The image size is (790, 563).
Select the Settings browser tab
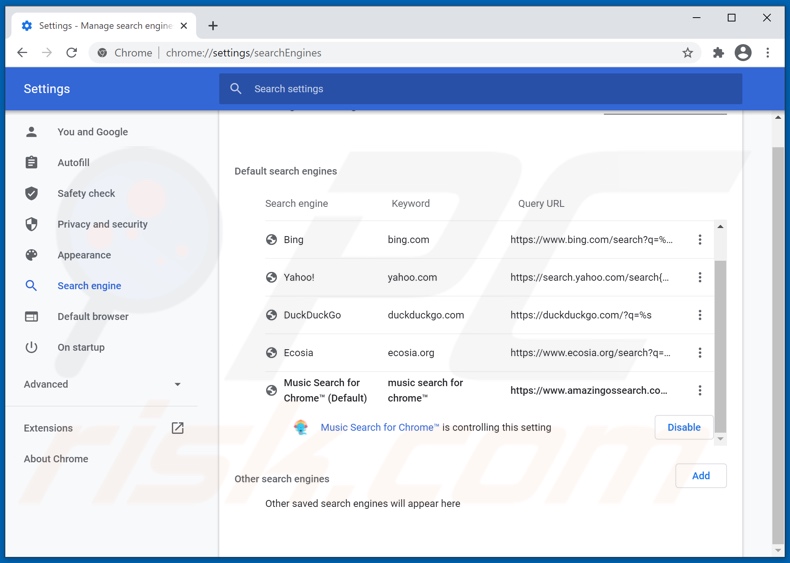point(103,26)
